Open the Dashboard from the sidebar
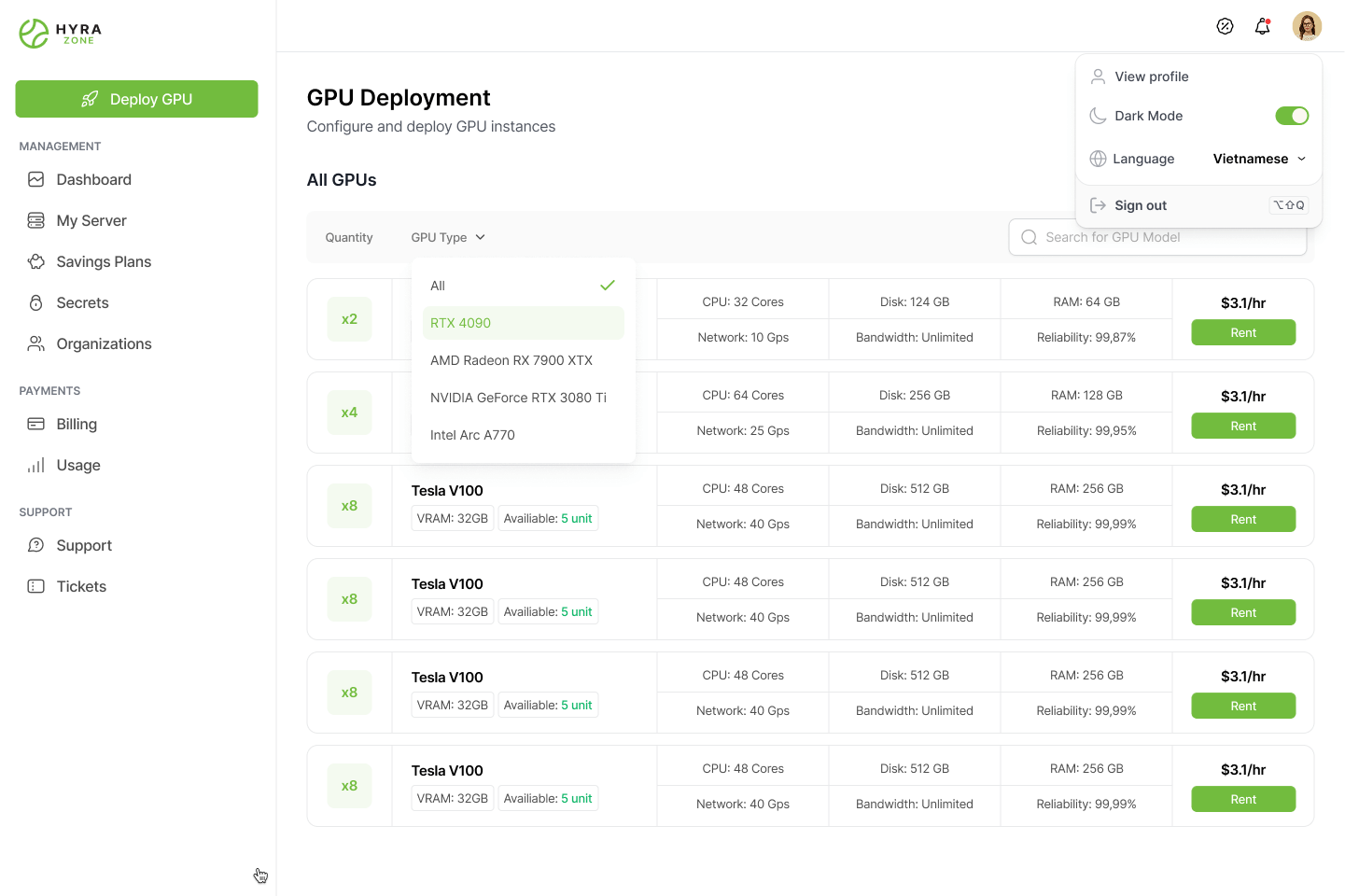 point(93,179)
